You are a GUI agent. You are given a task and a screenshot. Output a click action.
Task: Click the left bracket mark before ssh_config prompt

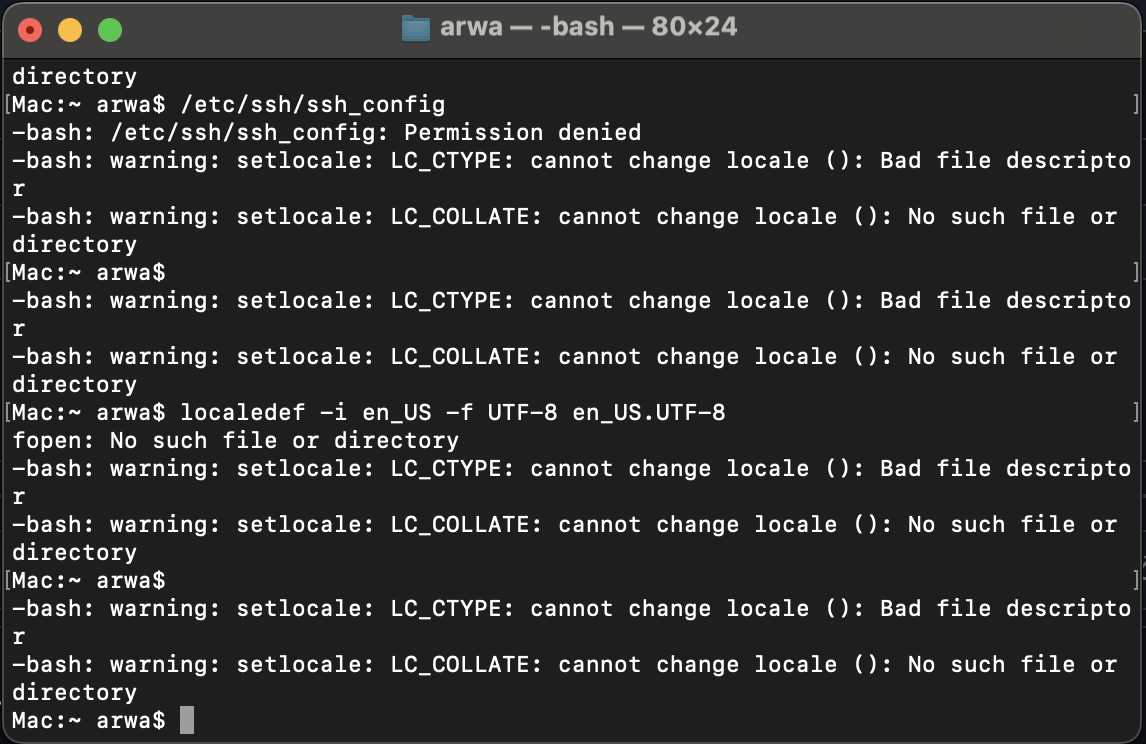[8, 104]
